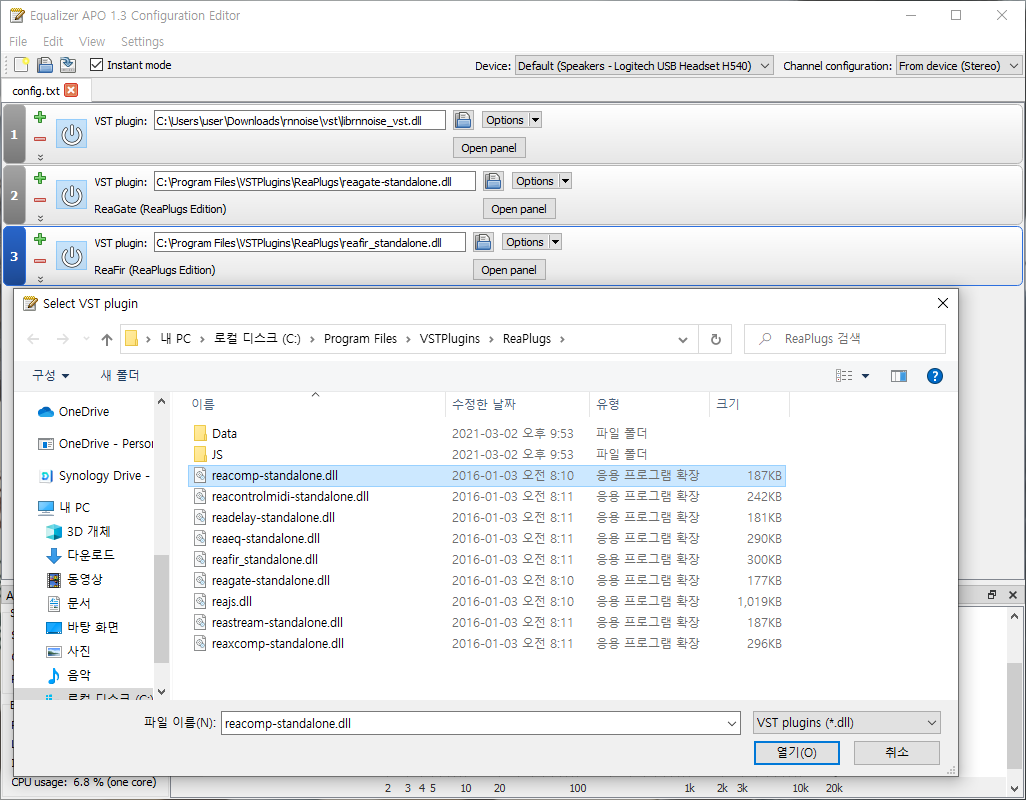The height and width of the screenshot is (800, 1026).
Task: Open Channel configuration dropdown
Action: (x=958, y=65)
